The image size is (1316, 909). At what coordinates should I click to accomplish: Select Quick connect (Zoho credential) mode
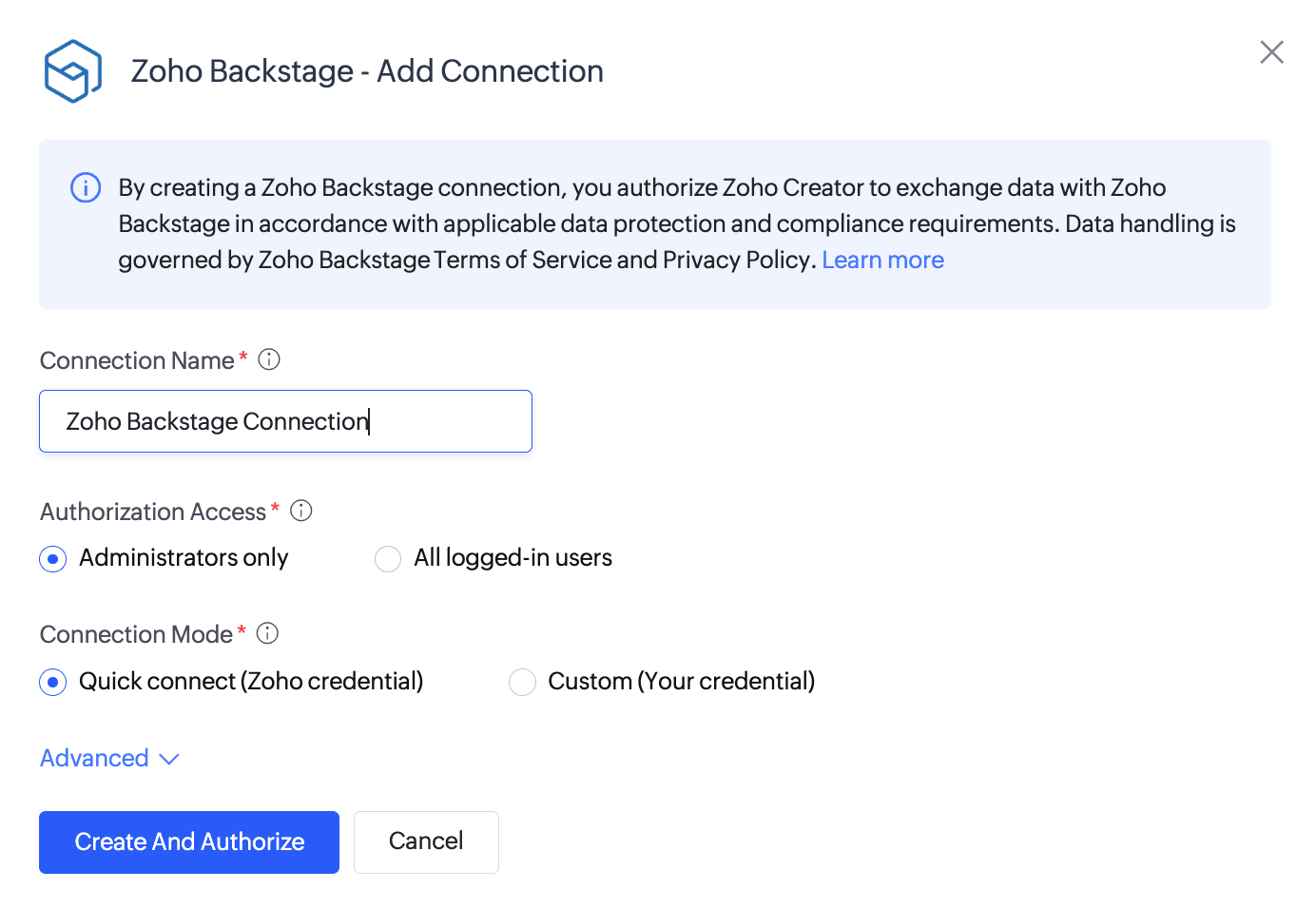pos(53,683)
